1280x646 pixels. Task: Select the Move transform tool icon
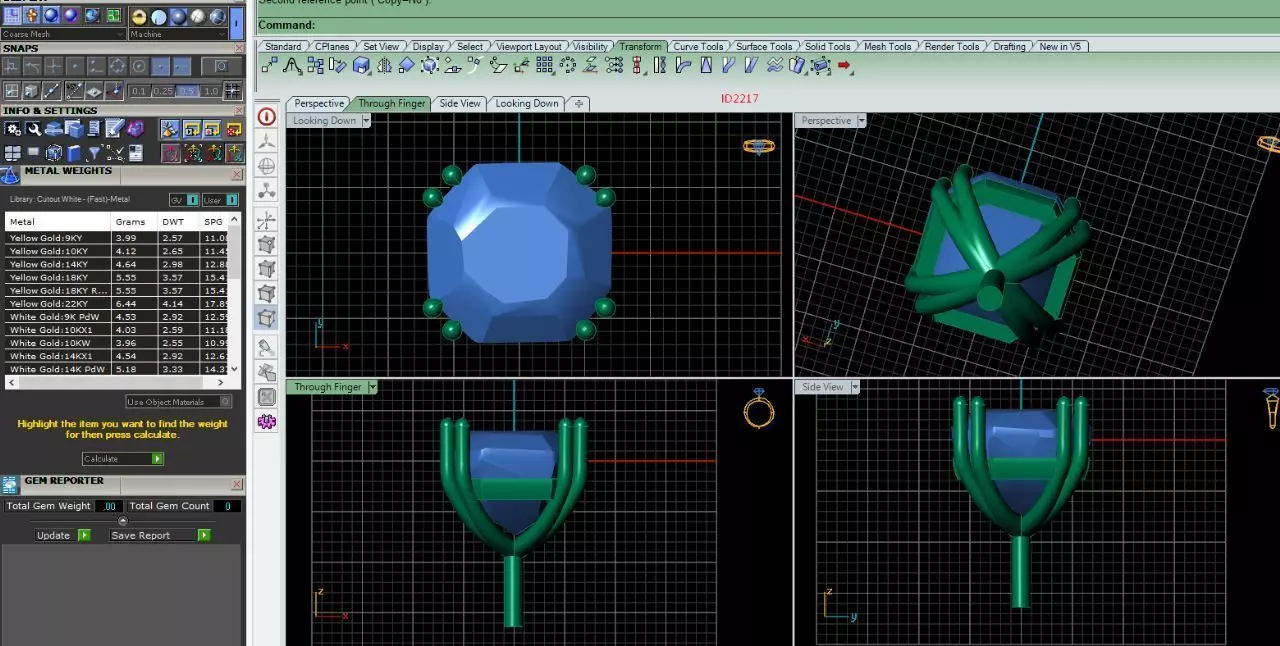point(269,65)
